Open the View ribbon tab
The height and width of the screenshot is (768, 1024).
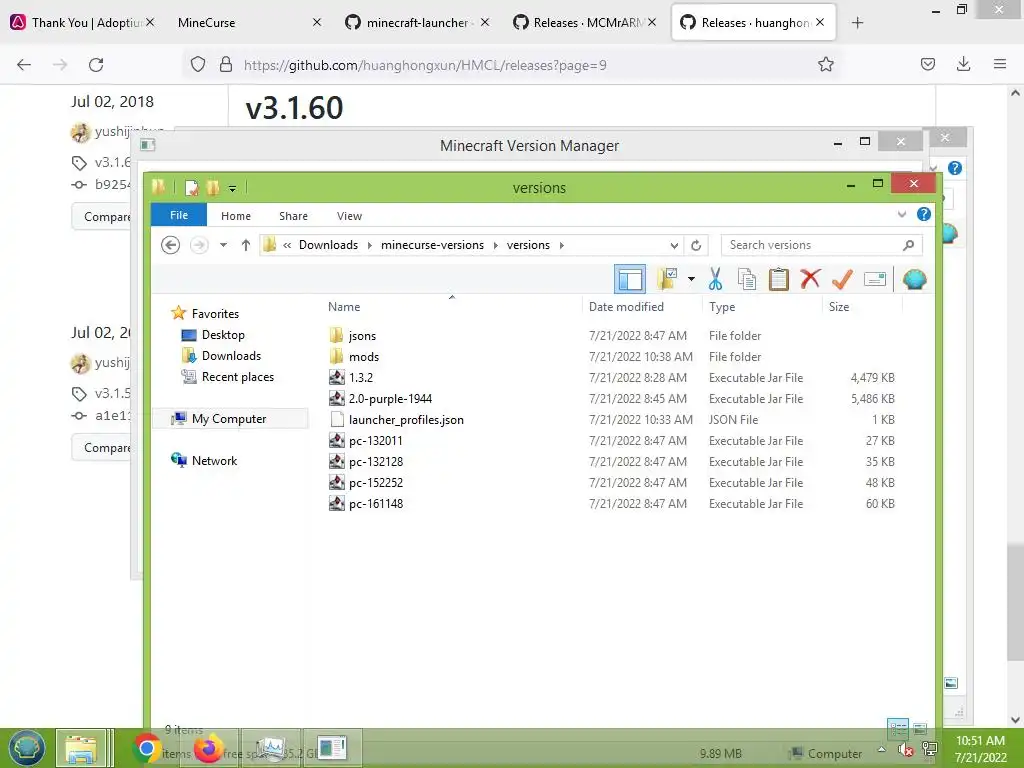pyautogui.click(x=349, y=216)
